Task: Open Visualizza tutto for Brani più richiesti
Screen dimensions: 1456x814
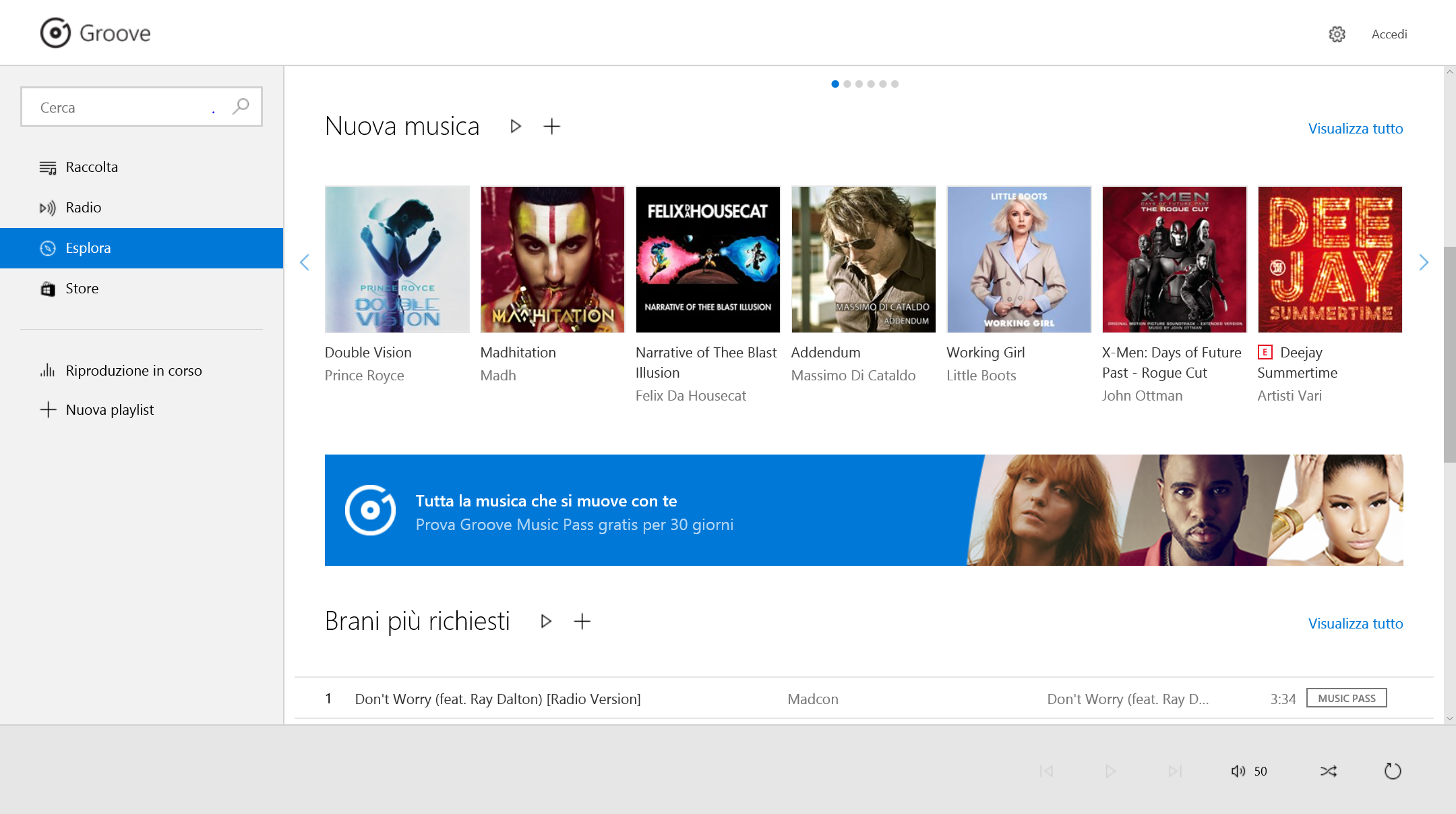Action: [1356, 623]
